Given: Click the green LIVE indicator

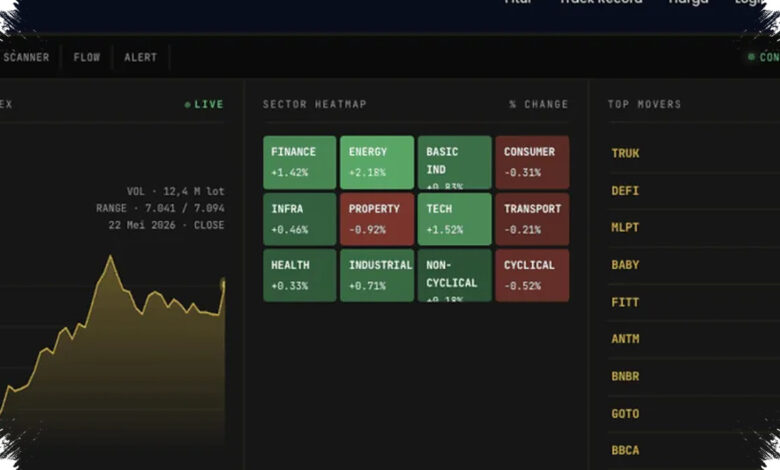Looking at the screenshot, I should 204,104.
